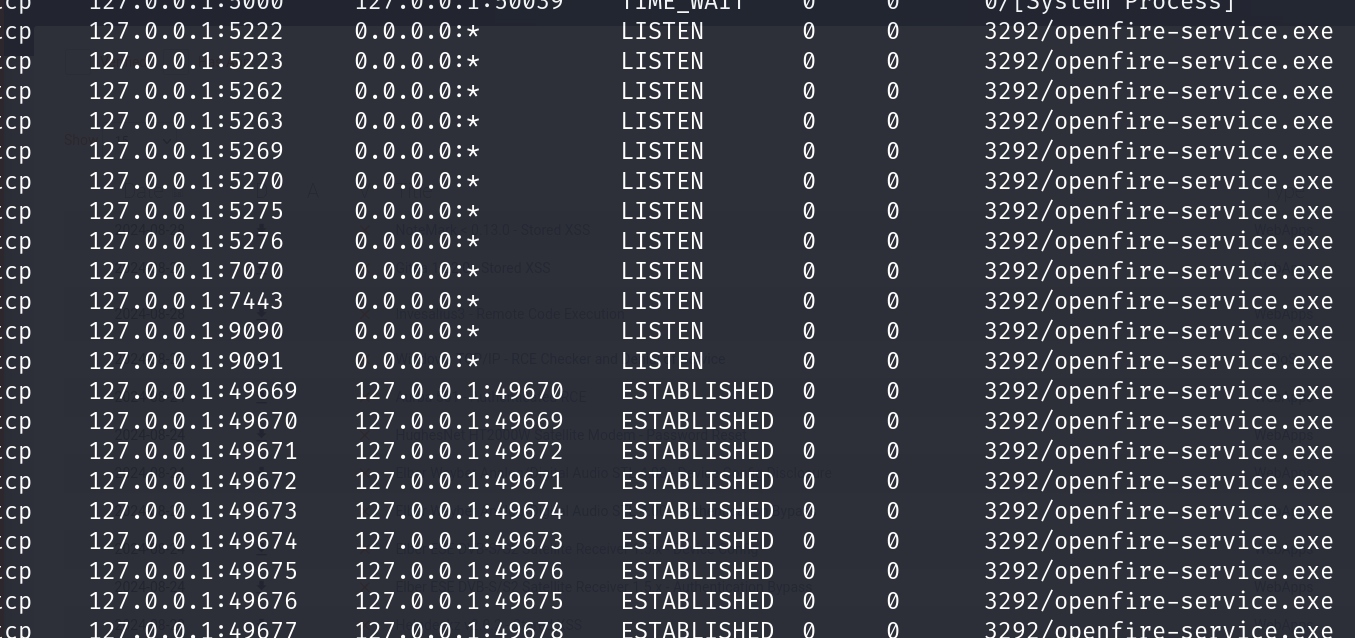The image size is (1355, 638).
Task: Select local address 127.0.0.1:5275
Action: (186, 211)
